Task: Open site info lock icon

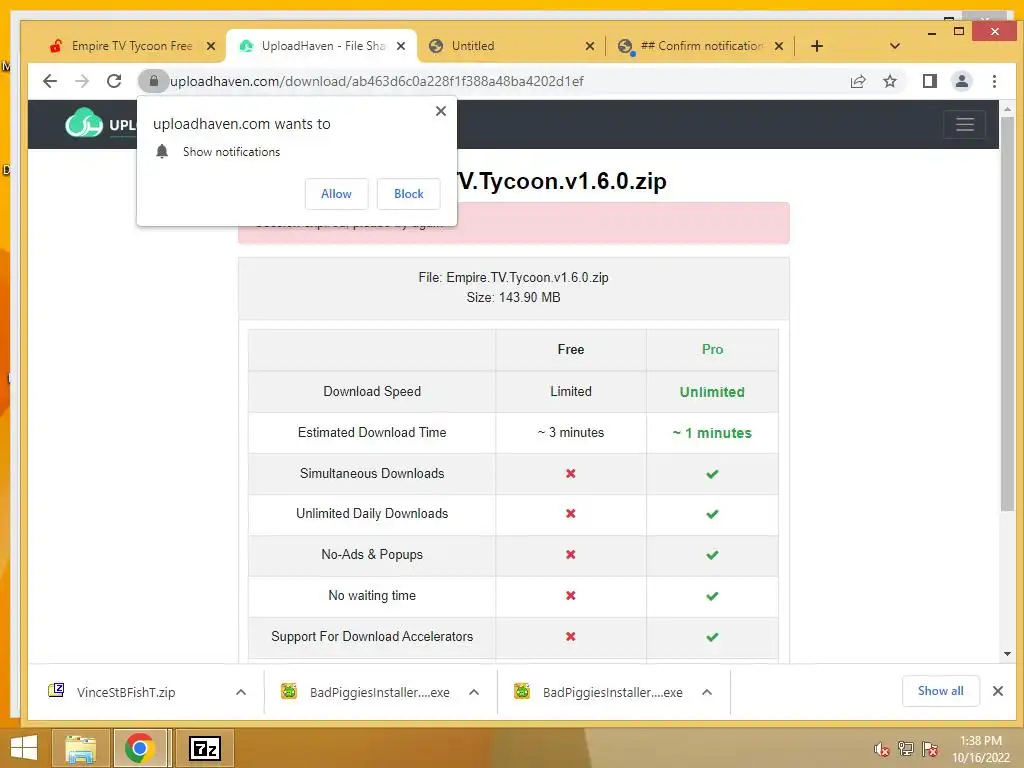Action: pos(154,81)
